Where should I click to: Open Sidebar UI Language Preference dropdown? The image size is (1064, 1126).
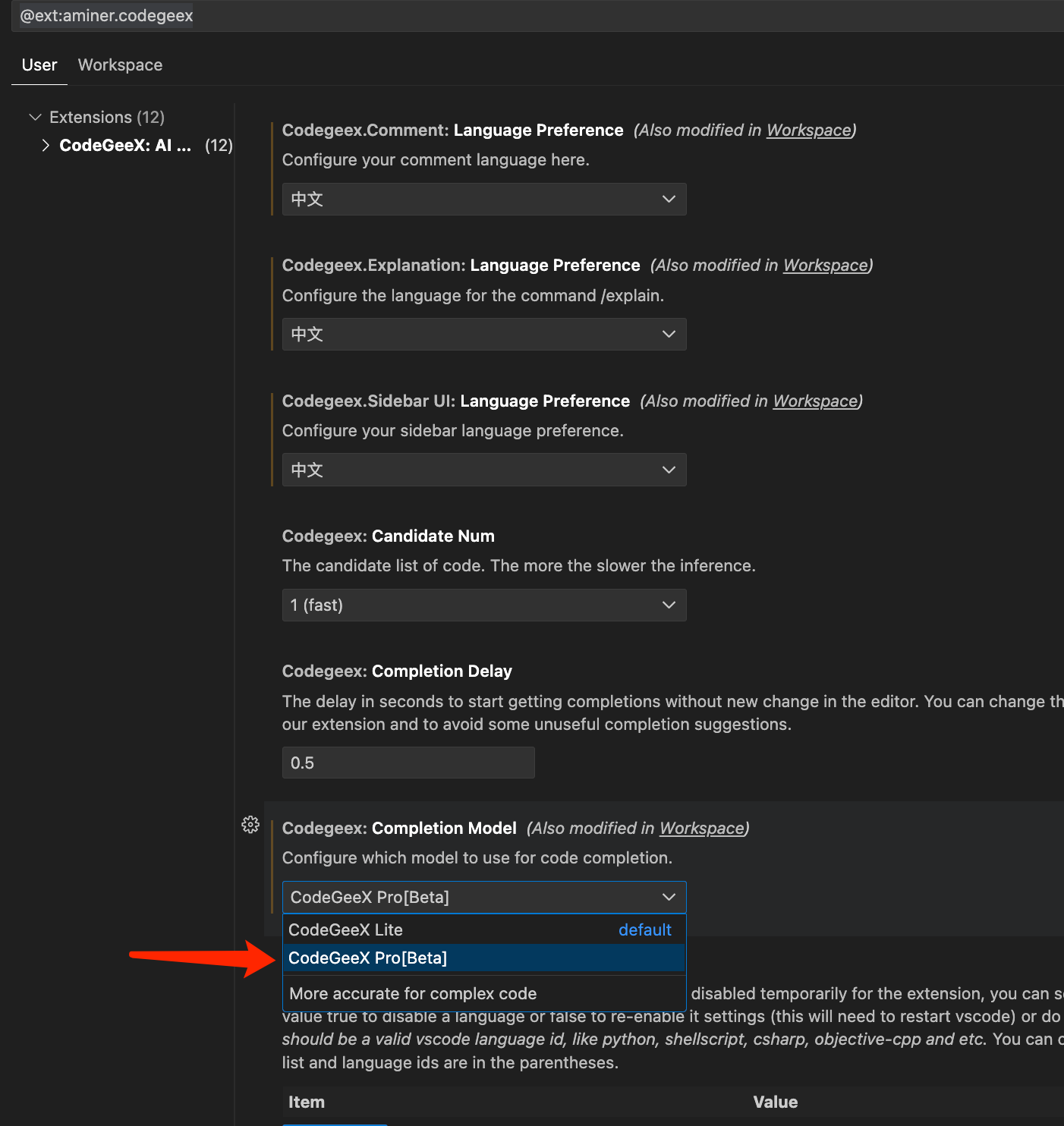tap(484, 470)
